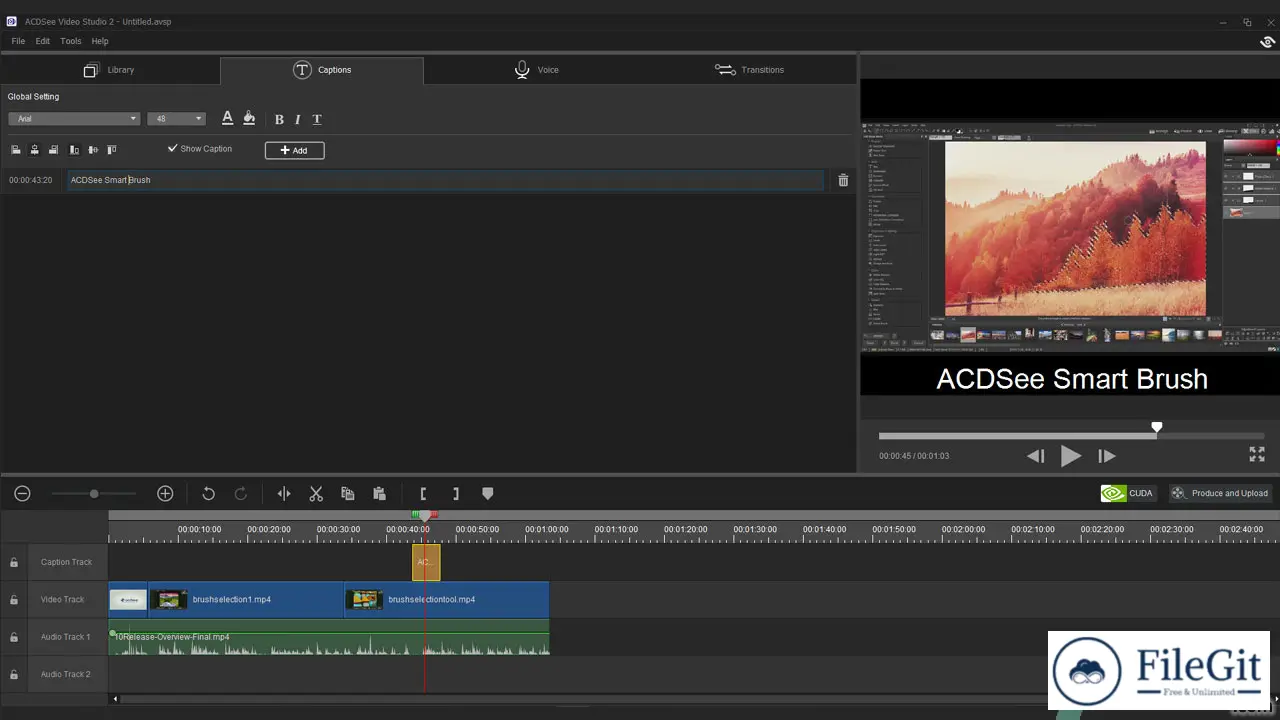Select the caption clip on Caption Track
The image size is (1280, 720).
tap(426, 562)
